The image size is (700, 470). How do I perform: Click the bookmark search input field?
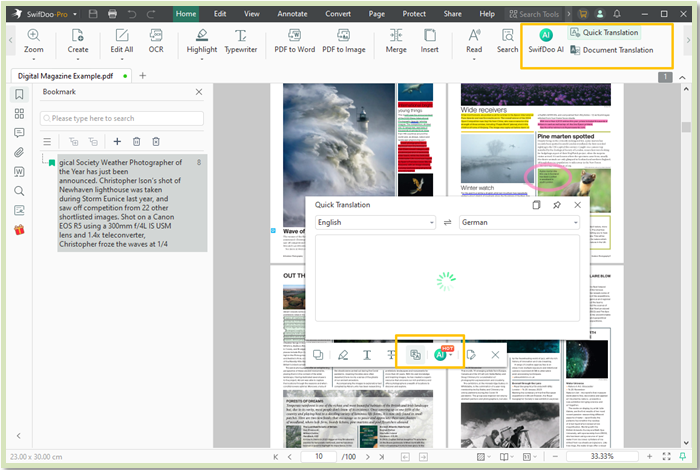coord(120,118)
